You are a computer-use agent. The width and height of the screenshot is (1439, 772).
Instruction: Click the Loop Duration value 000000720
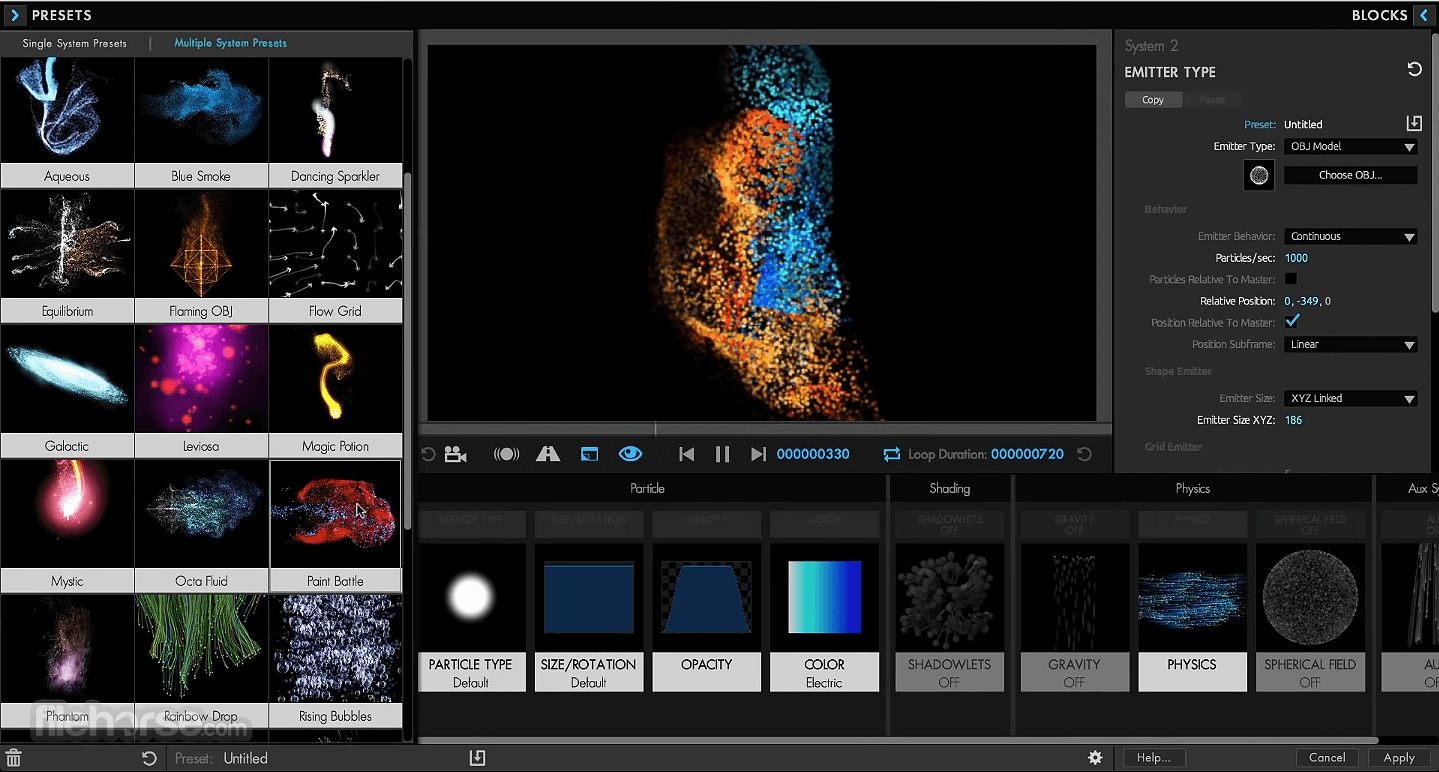pos(1027,454)
